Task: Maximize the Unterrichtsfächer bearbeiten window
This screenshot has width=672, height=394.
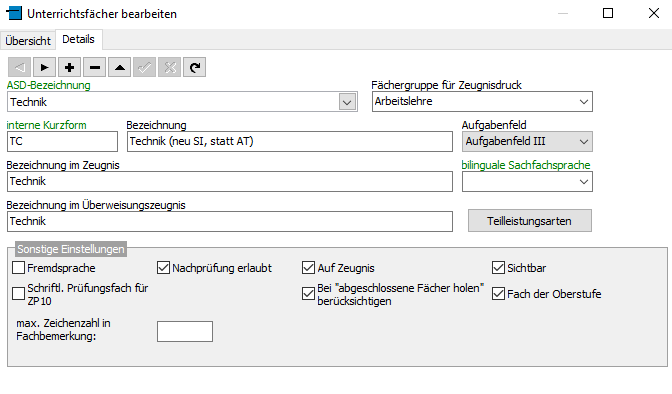Action: point(608,13)
